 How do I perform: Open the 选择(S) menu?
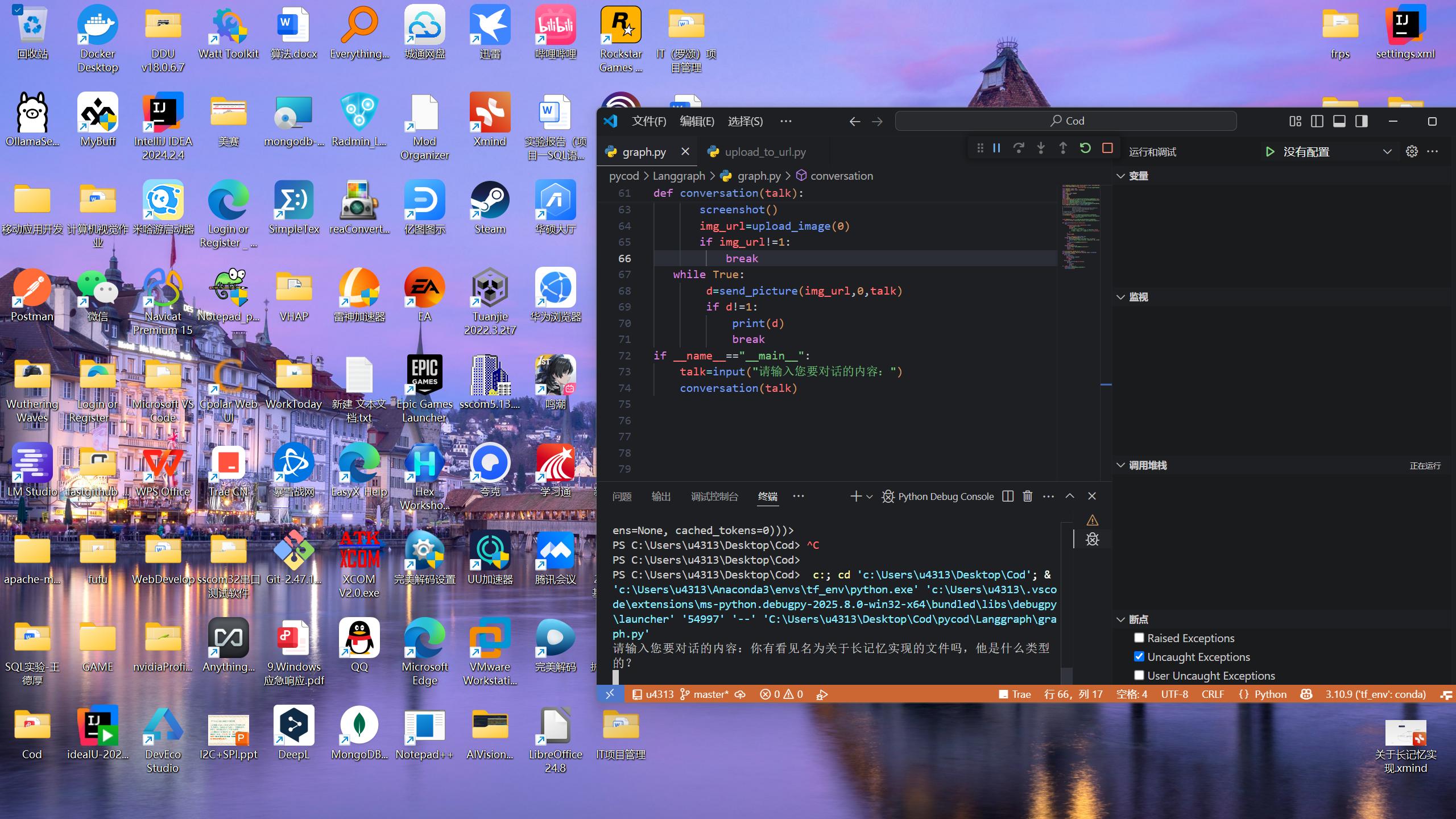[x=745, y=121]
